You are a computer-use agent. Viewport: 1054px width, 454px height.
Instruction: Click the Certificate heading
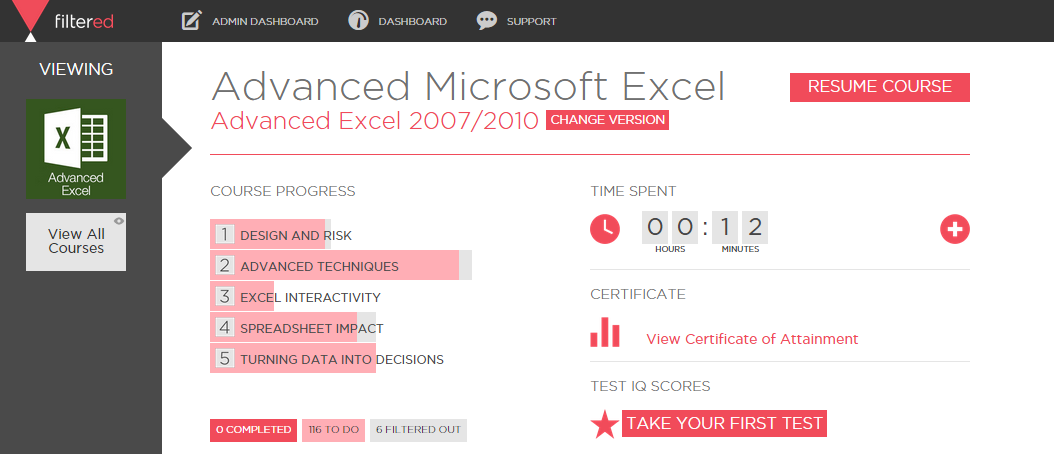click(x=638, y=294)
